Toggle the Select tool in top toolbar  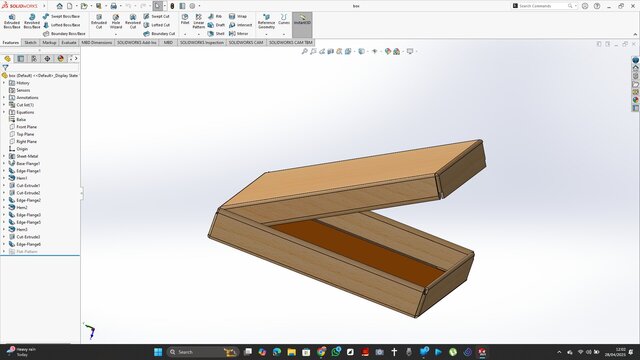(x=158, y=6)
